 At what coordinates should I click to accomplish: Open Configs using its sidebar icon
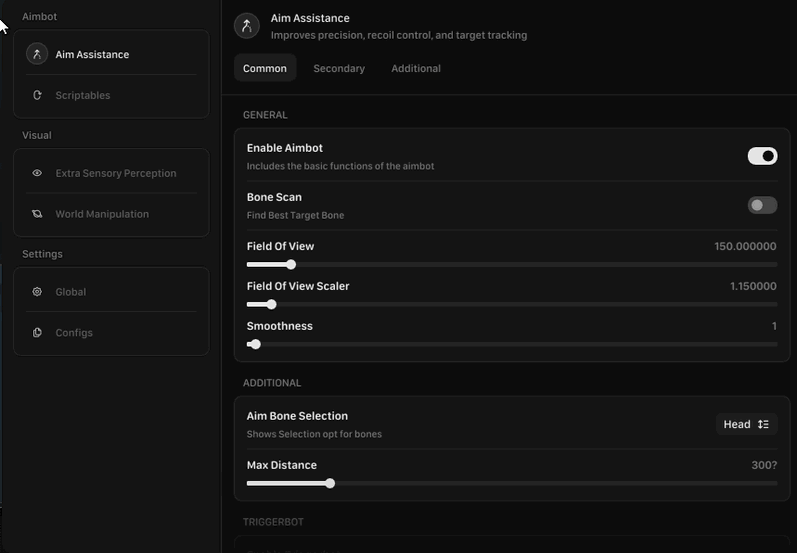(37, 333)
